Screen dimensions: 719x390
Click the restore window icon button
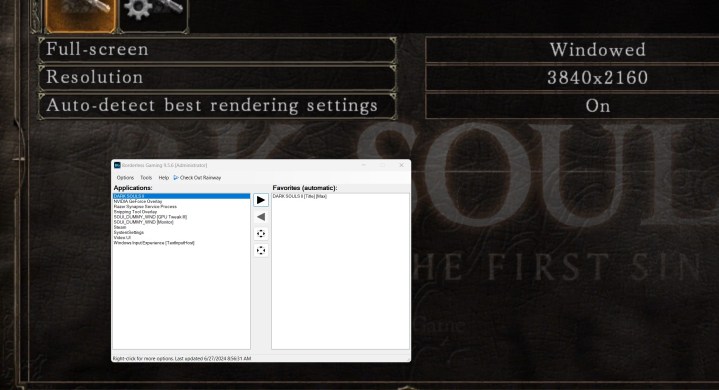(261, 250)
